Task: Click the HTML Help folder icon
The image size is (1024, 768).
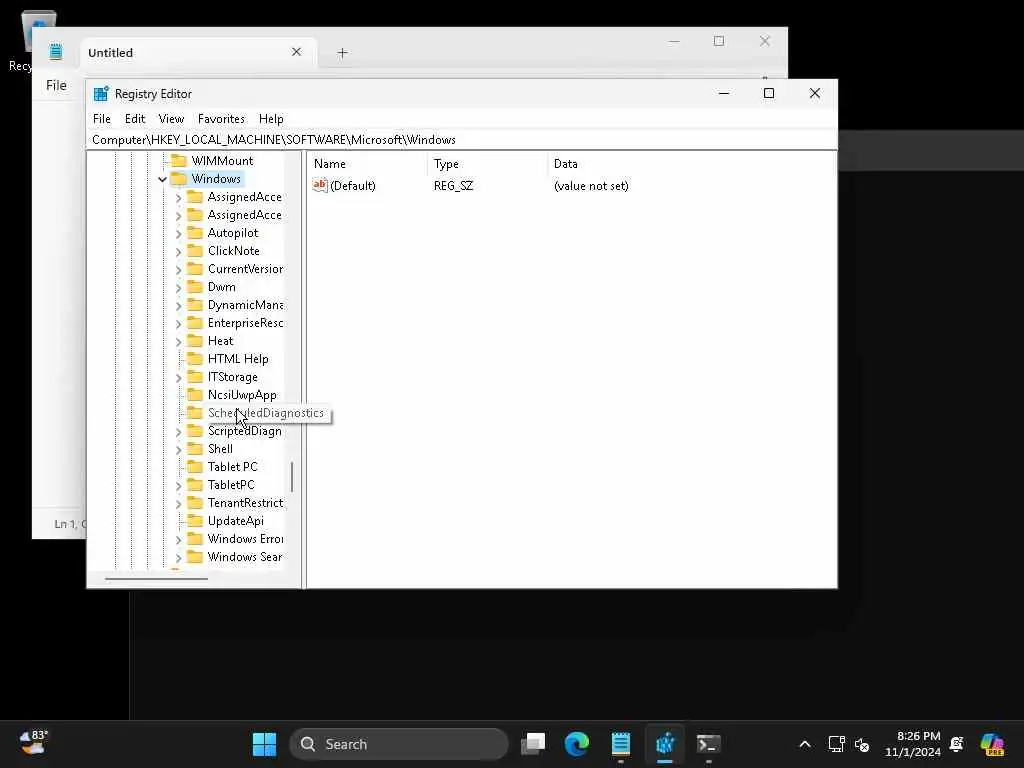Action: coord(195,359)
